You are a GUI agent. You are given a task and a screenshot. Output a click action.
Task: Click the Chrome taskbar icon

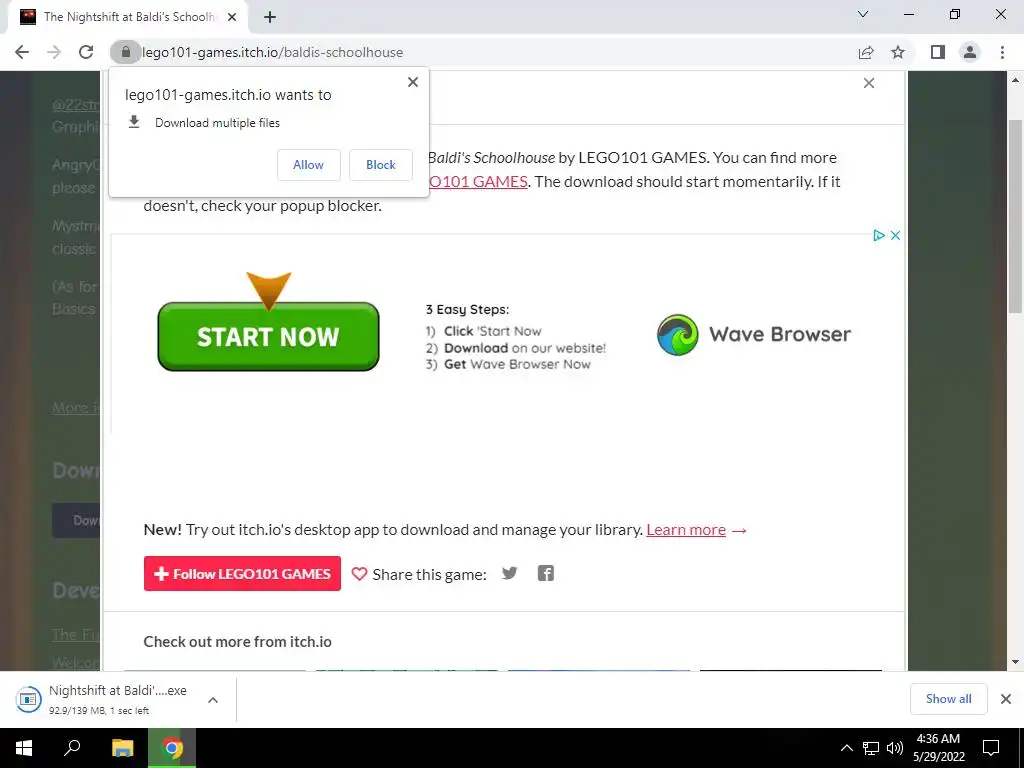[x=172, y=748]
